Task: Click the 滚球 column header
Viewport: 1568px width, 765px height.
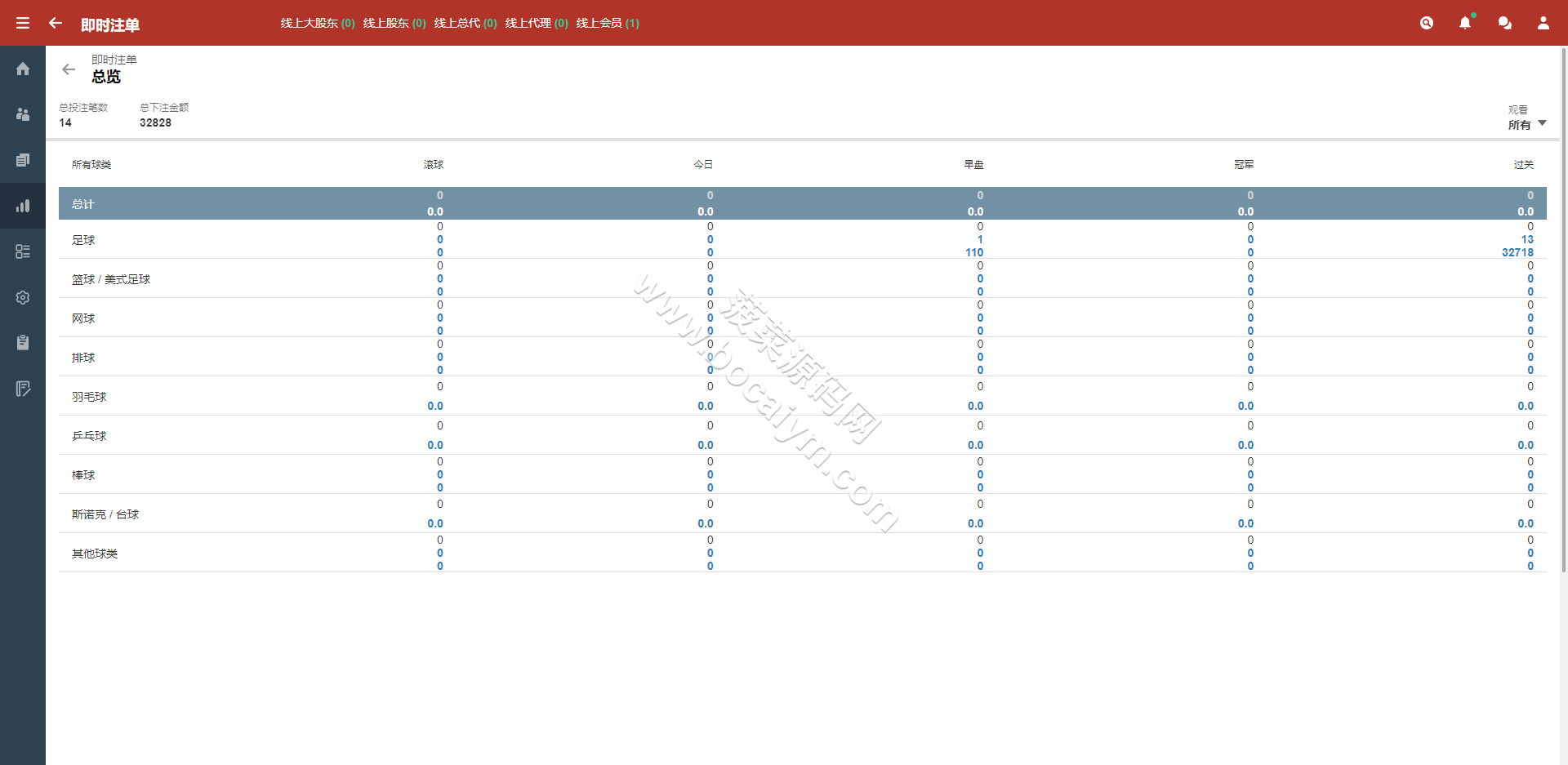Action: (434, 165)
